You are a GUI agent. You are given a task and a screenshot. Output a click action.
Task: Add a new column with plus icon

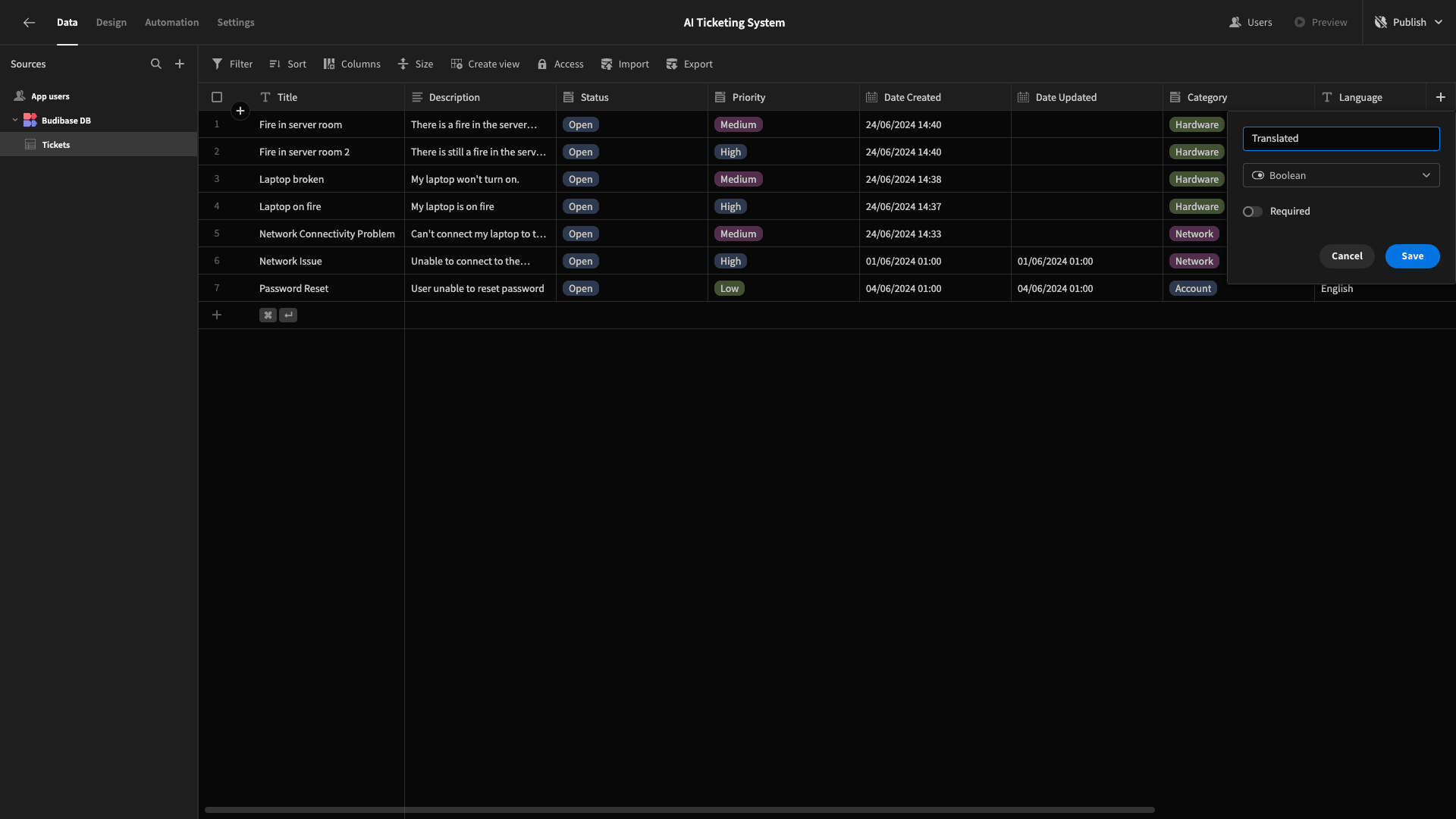click(1441, 97)
